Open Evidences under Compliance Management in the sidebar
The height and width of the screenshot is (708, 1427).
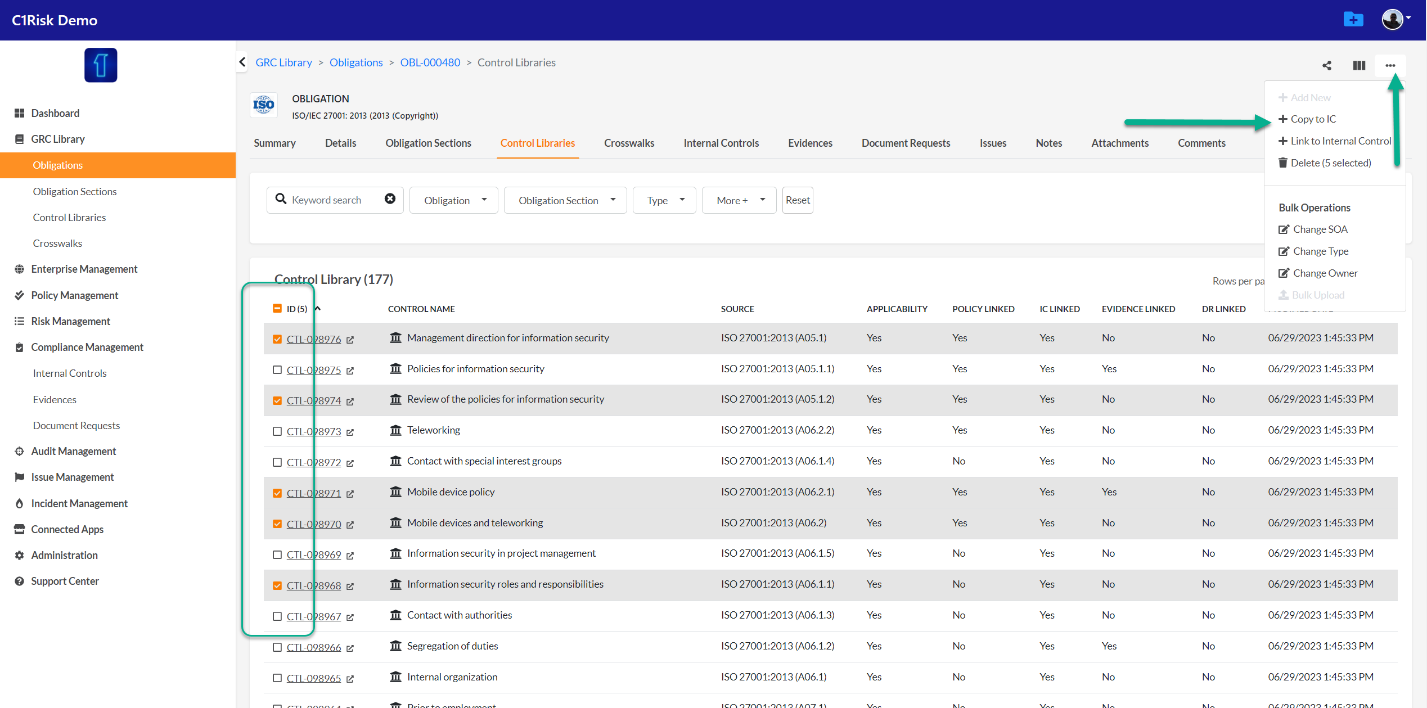click(55, 399)
